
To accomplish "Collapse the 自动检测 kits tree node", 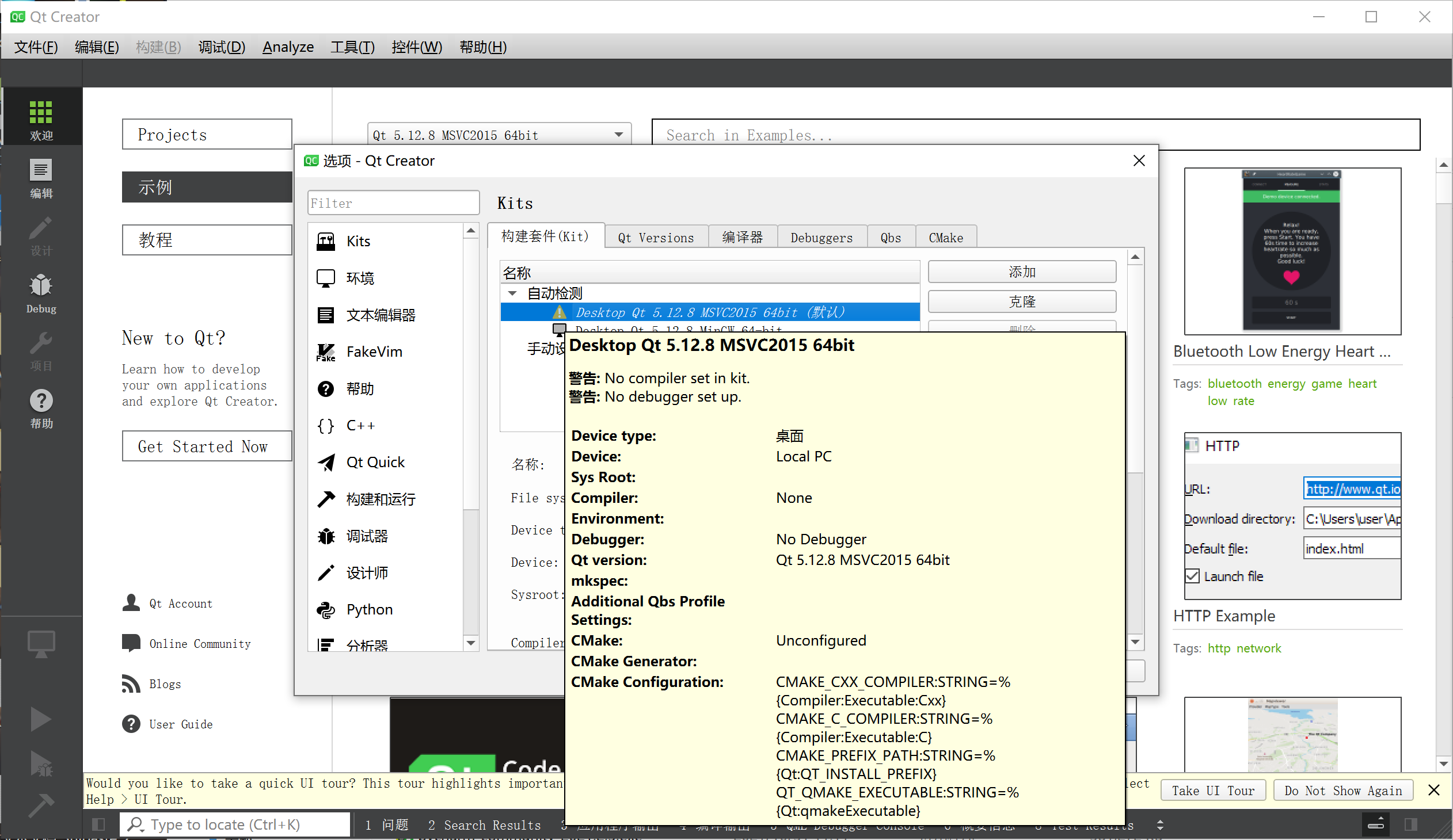I will (512, 293).
